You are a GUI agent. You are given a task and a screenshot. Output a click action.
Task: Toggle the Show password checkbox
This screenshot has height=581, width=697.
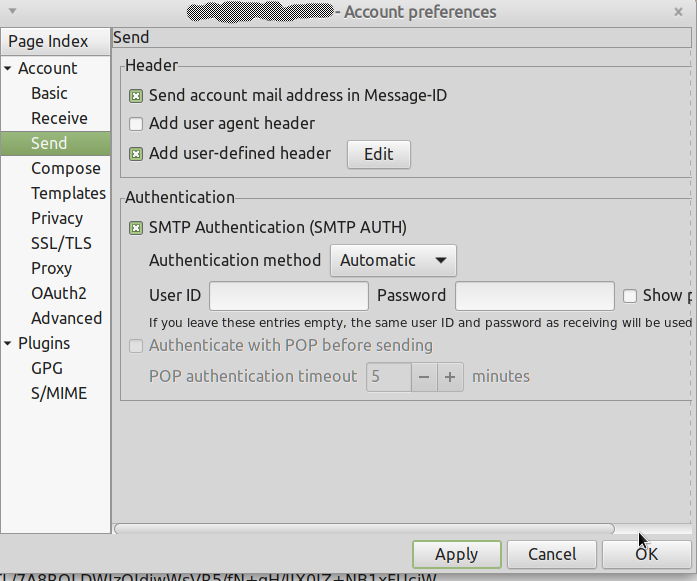630,296
